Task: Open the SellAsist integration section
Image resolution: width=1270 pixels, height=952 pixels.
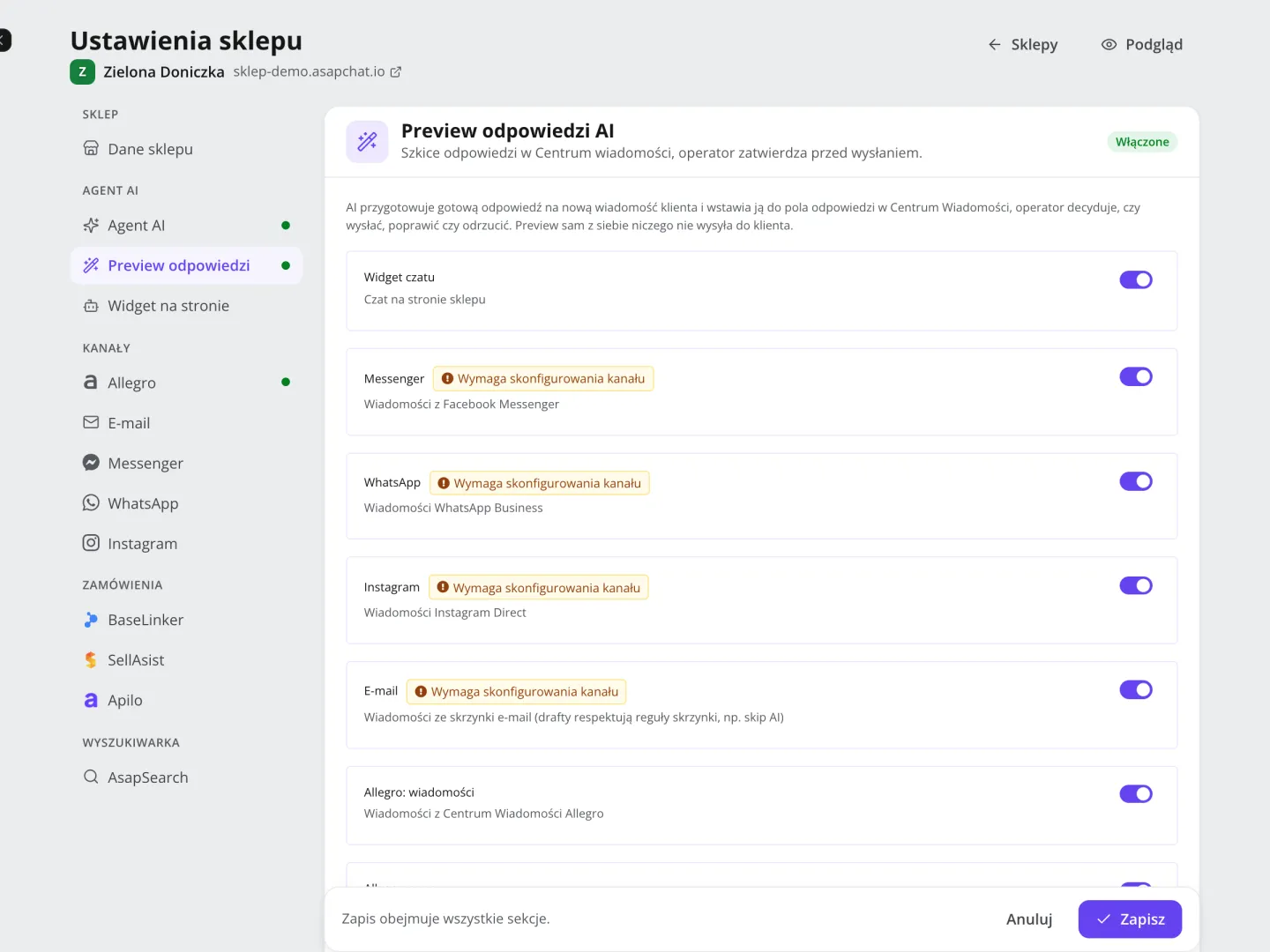Action: pos(186,660)
